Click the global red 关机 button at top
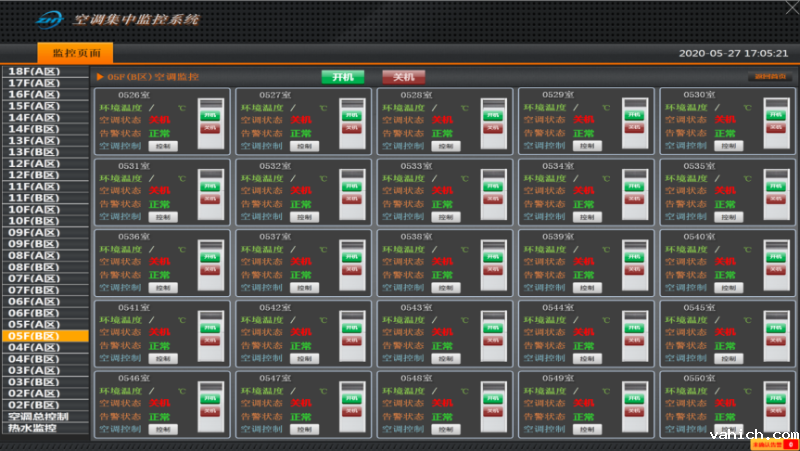This screenshot has height=451, width=800. [x=403, y=77]
